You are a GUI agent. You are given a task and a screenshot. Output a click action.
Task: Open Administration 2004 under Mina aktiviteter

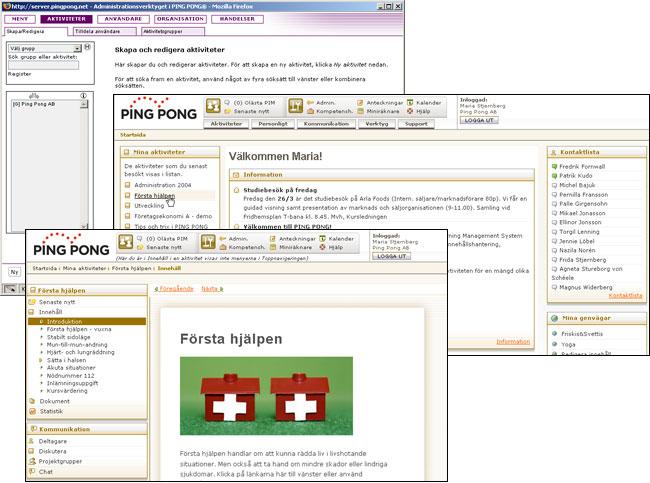pyautogui.click(x=163, y=185)
